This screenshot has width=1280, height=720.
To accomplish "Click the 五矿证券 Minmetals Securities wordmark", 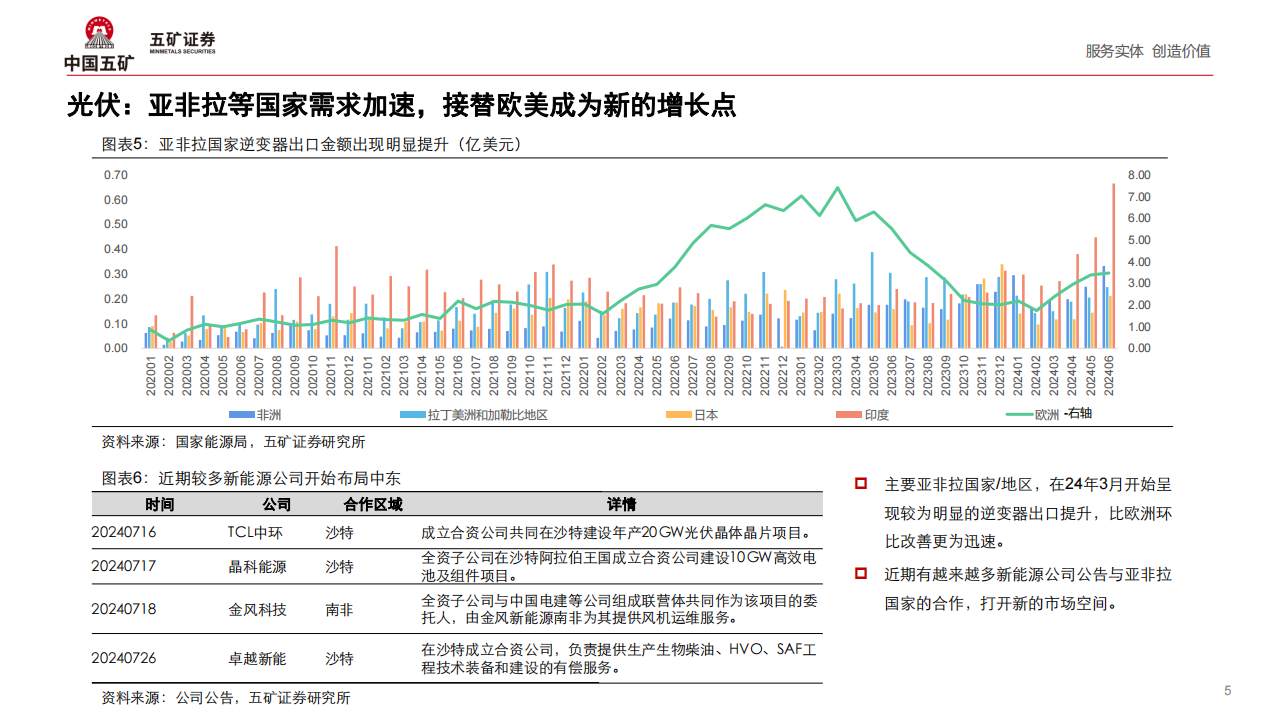I will tap(183, 42).
